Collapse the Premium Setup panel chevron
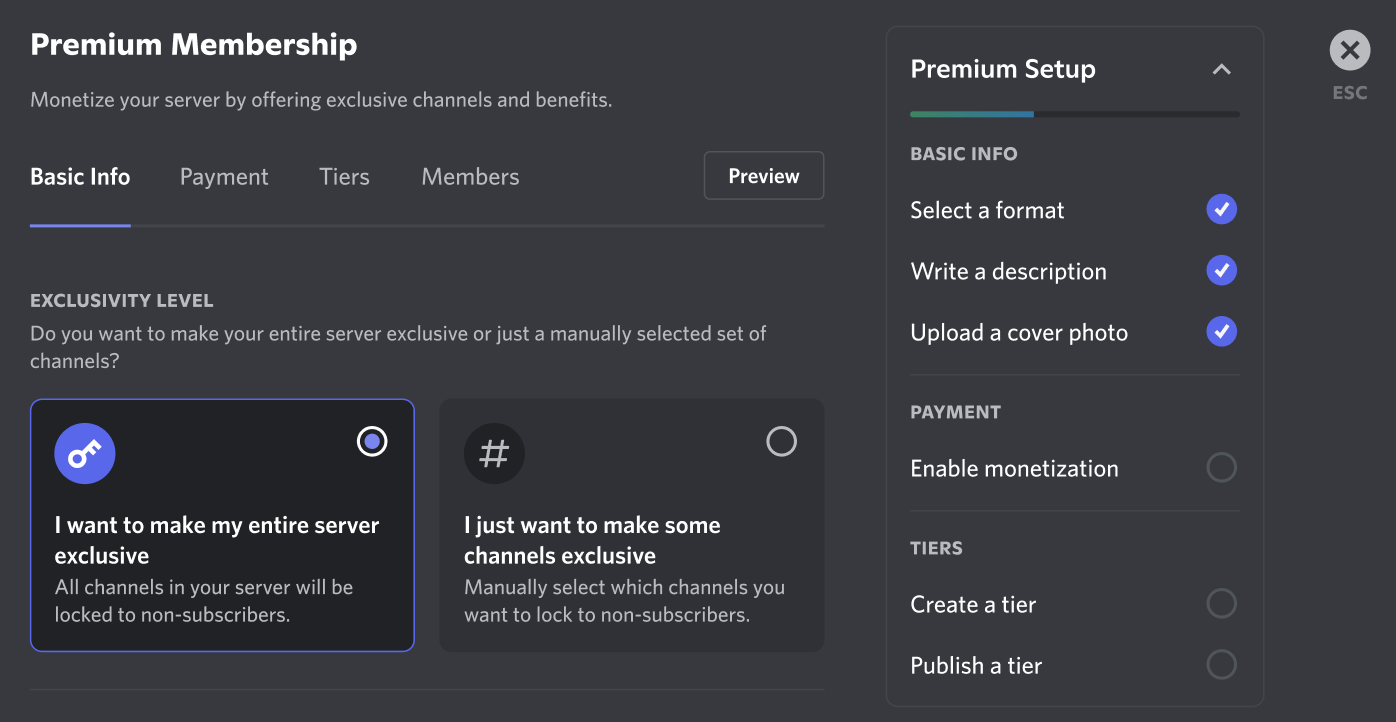 pos(1221,70)
